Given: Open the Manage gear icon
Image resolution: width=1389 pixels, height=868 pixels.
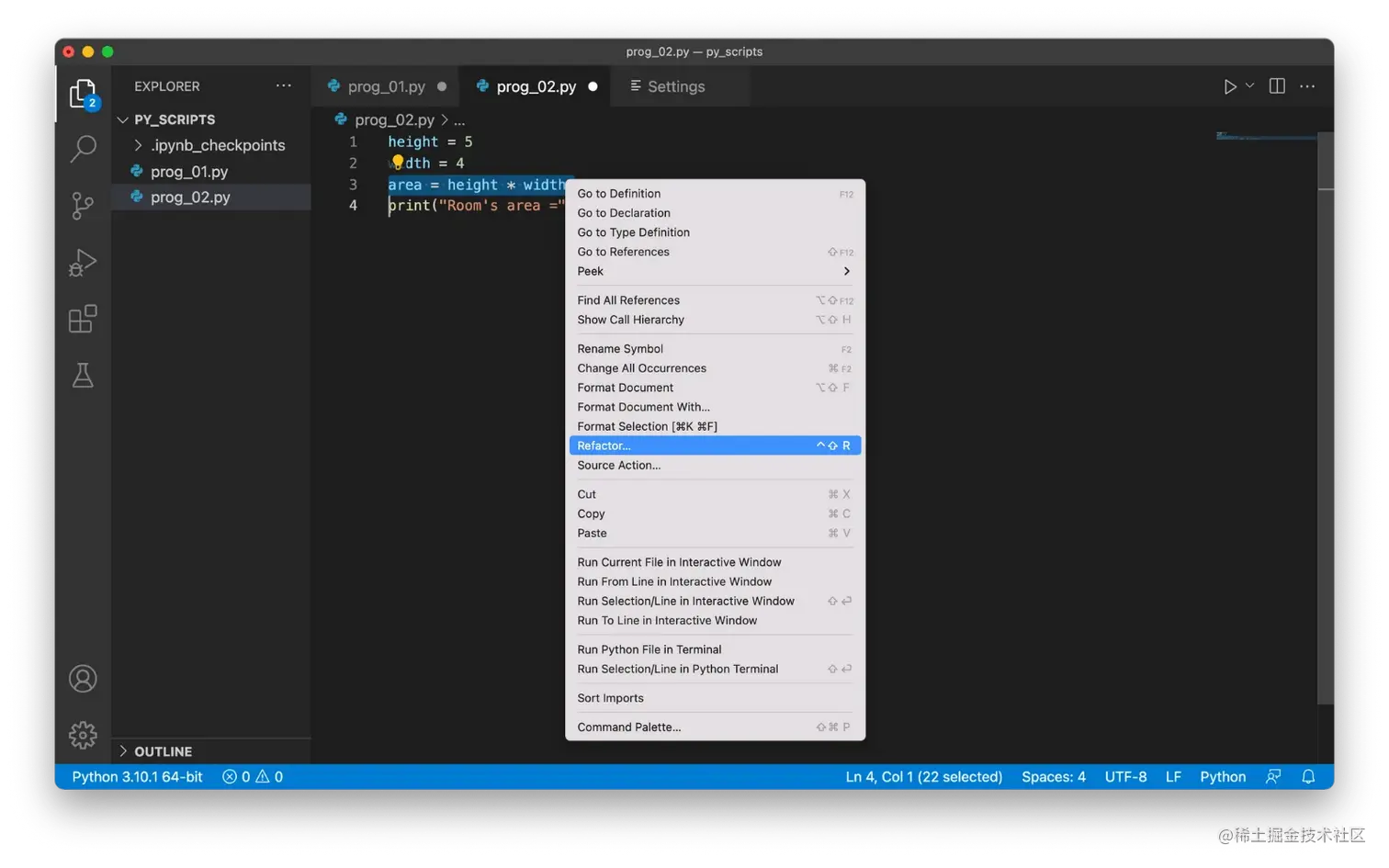Looking at the screenshot, I should coord(84,735).
